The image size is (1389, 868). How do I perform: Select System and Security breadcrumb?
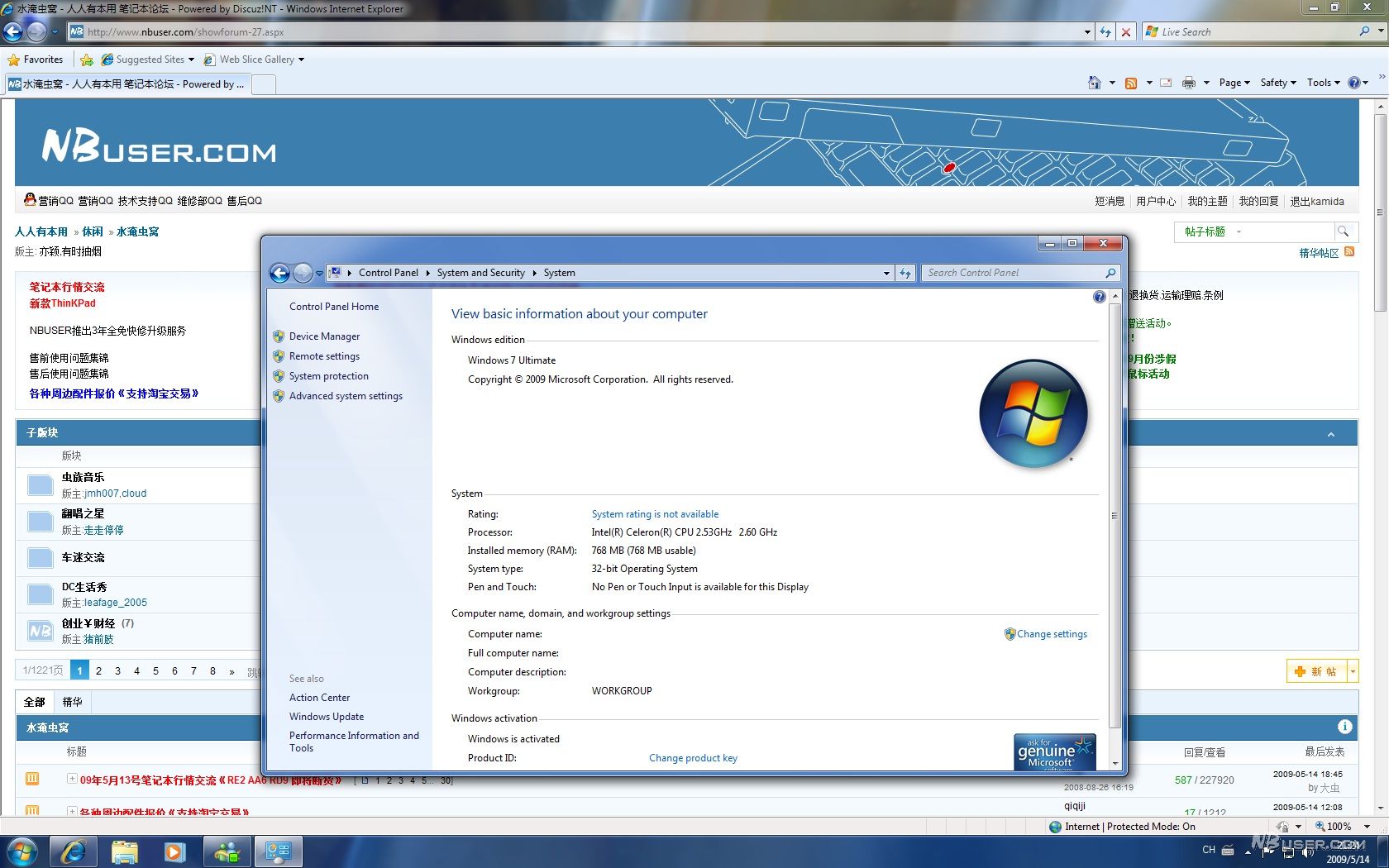pos(481,273)
